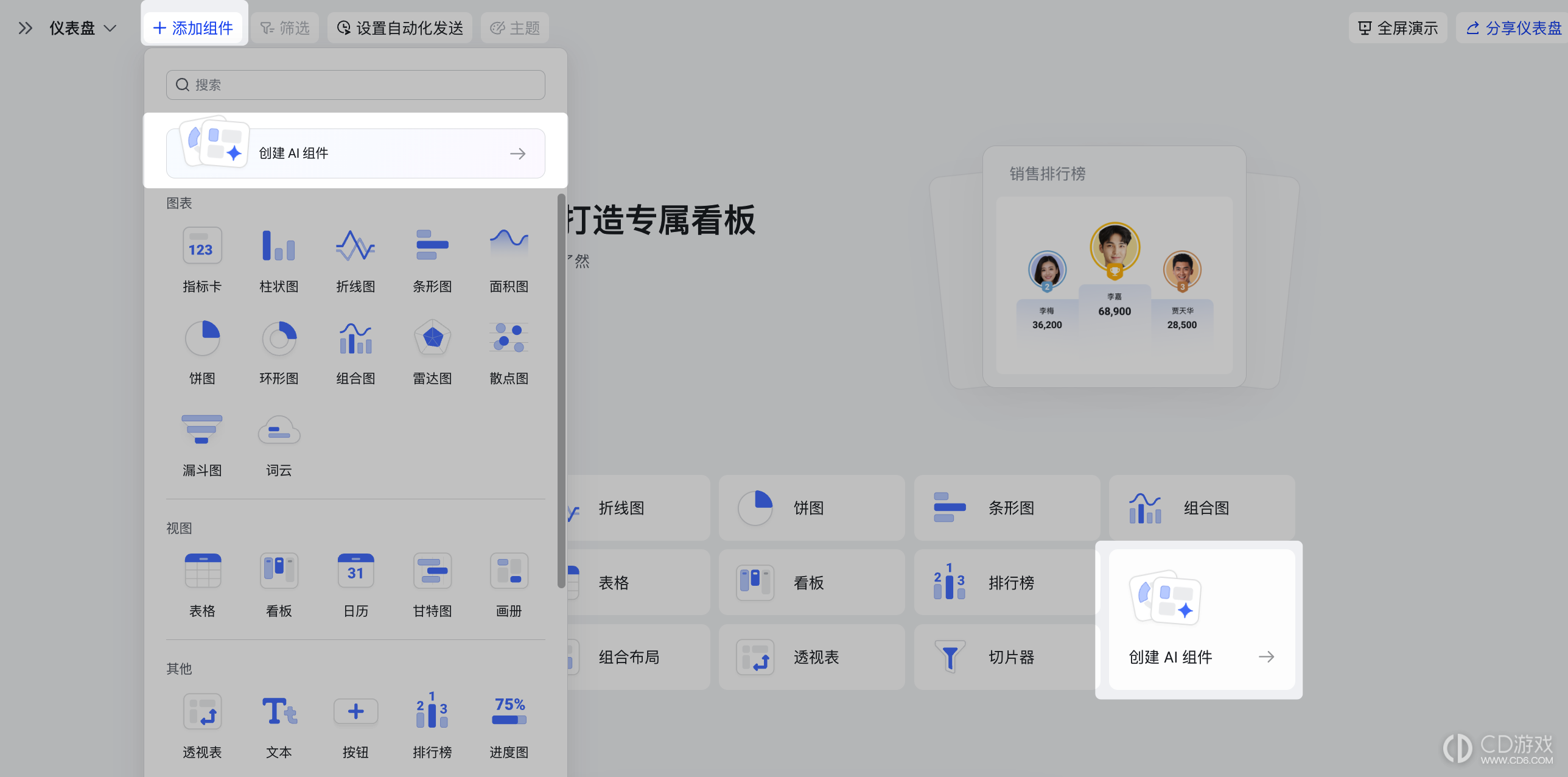The width and height of the screenshot is (1568, 777).
Task: Select the 看板 view icon in the panel
Action: click(279, 571)
